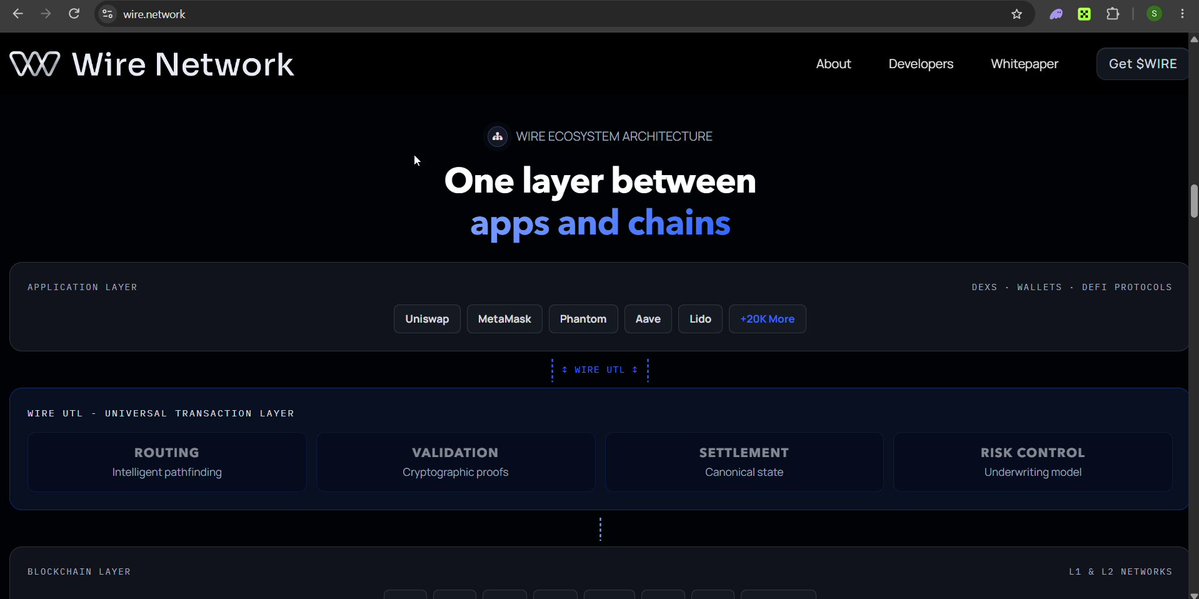The width and height of the screenshot is (1199, 599).
Task: Open the green dice extension icon
Action: coord(1084,14)
